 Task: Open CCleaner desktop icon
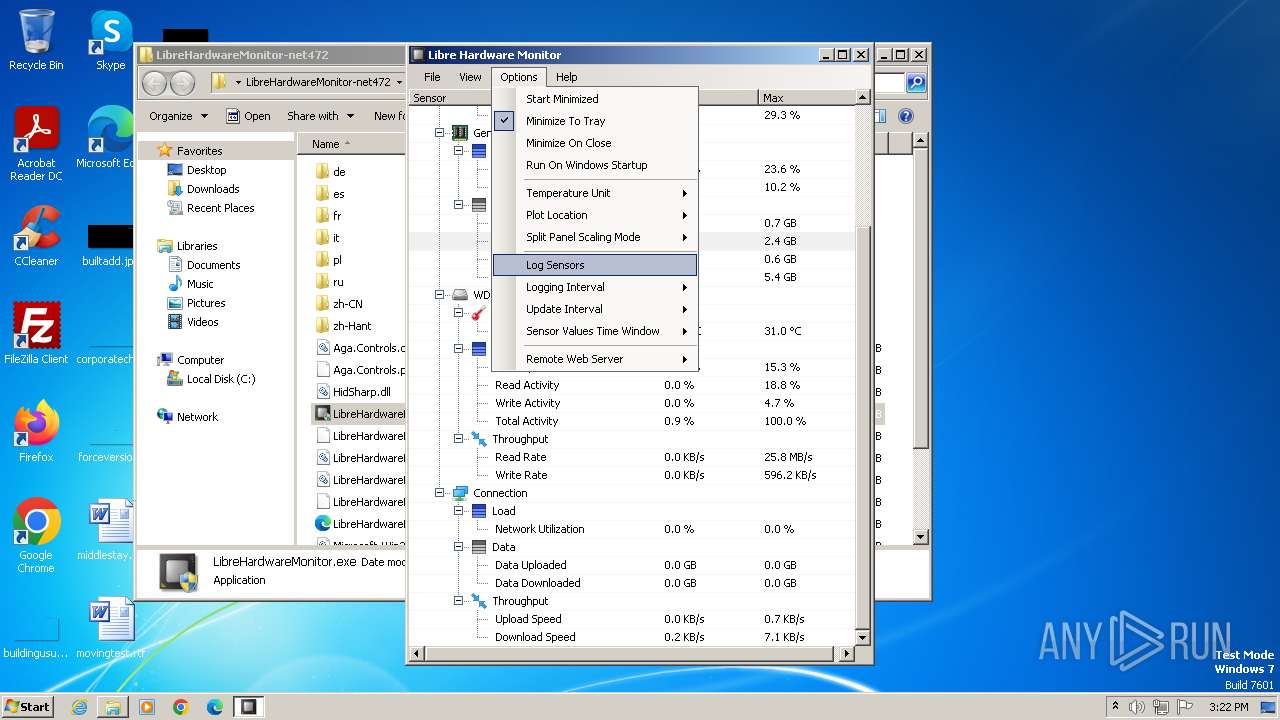click(x=36, y=236)
